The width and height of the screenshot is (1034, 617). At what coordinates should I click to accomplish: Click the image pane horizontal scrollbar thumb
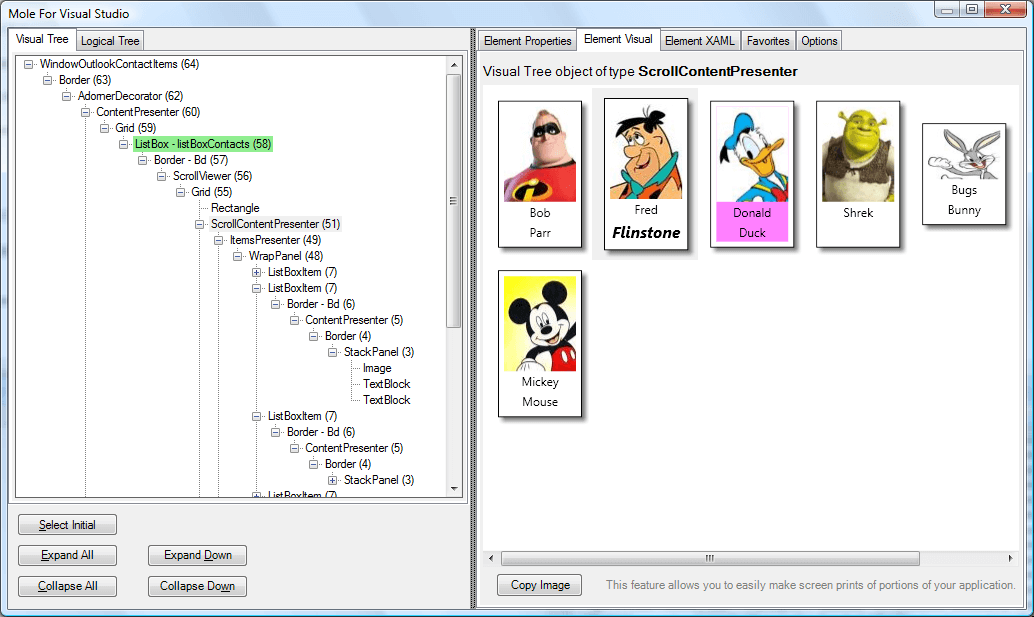click(710, 558)
